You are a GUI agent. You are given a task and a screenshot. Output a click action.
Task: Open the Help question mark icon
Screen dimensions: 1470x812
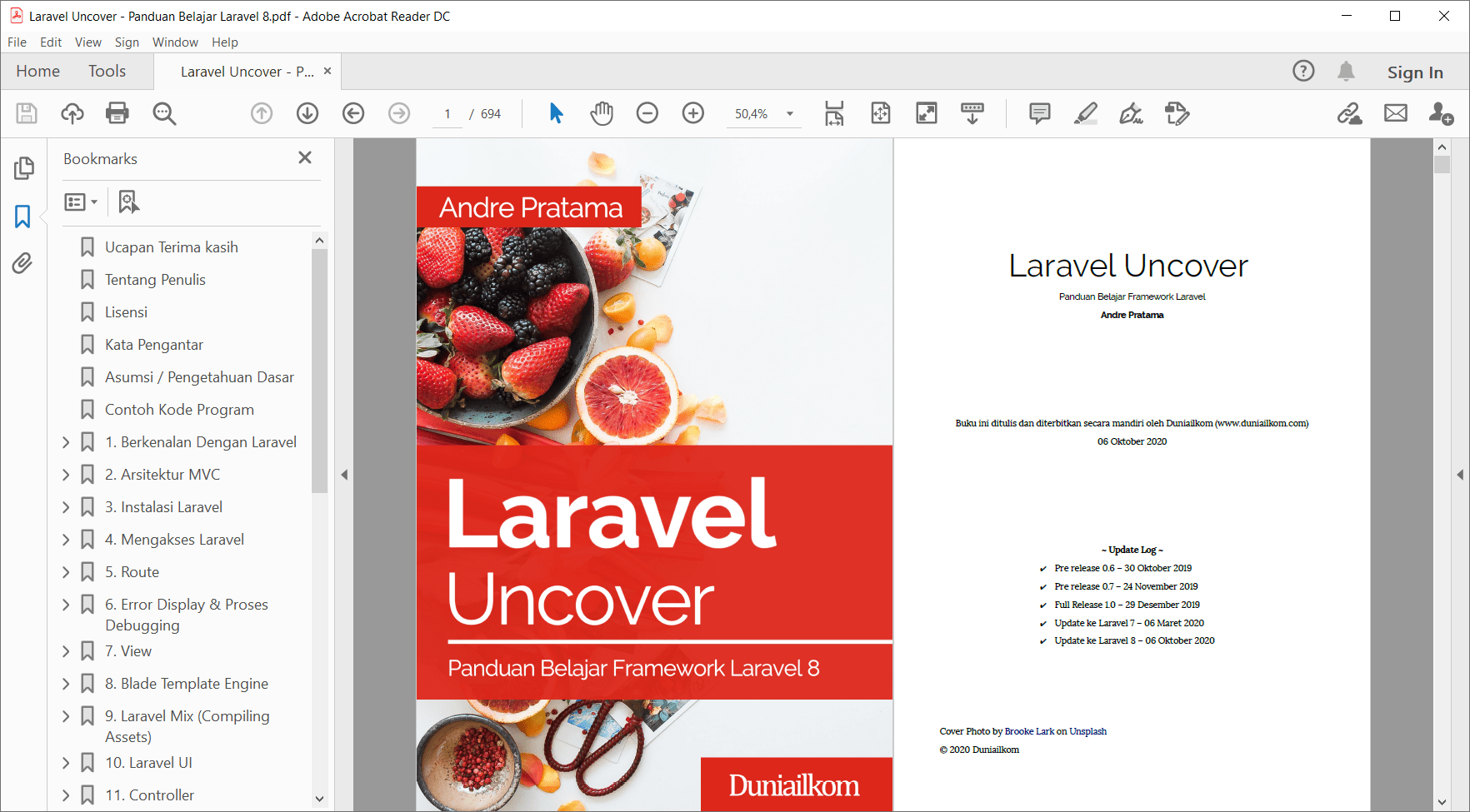point(1303,72)
